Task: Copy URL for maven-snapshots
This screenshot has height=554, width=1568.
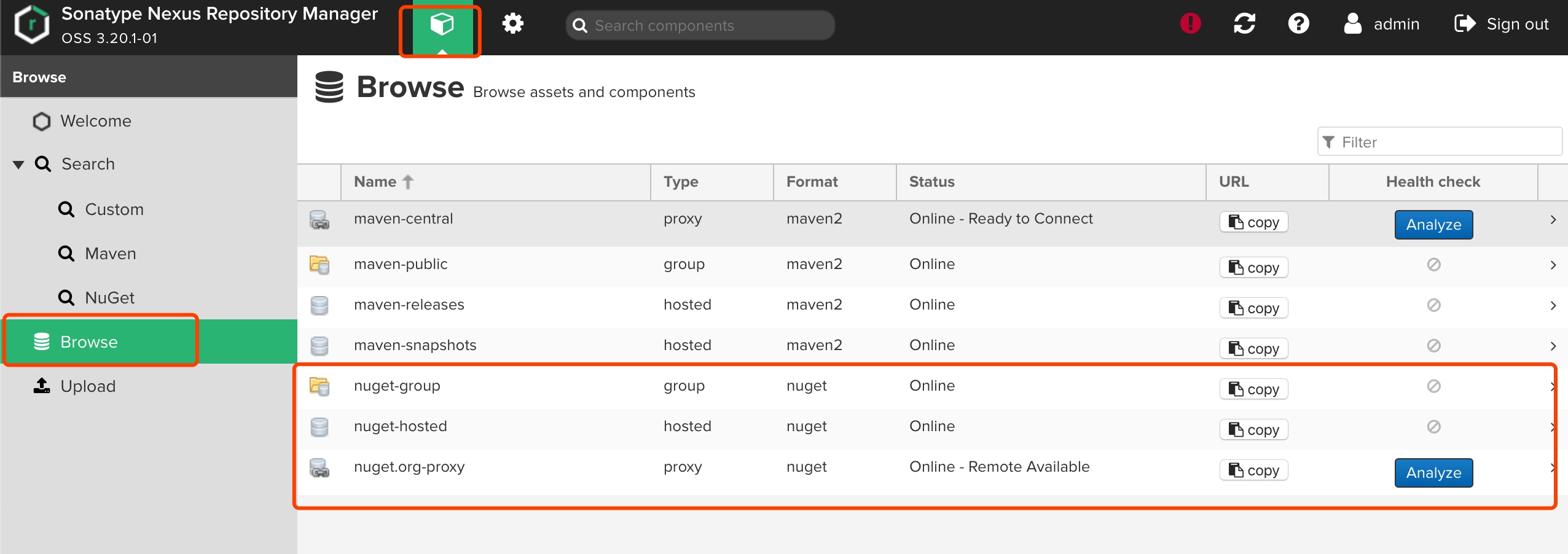Action: [x=1253, y=349]
